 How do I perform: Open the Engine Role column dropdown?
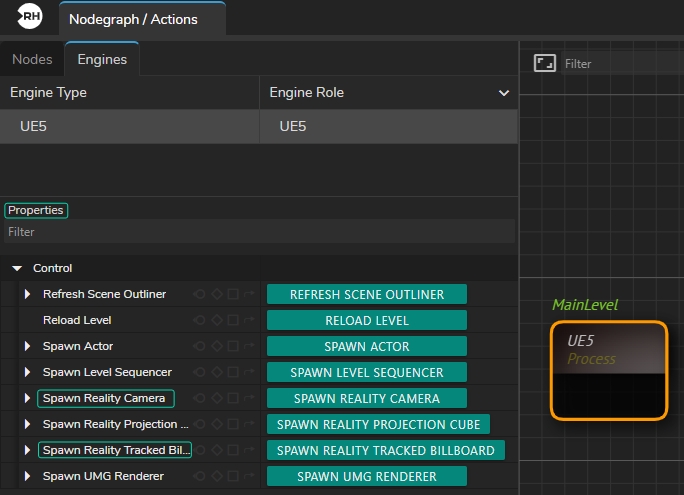tap(504, 93)
